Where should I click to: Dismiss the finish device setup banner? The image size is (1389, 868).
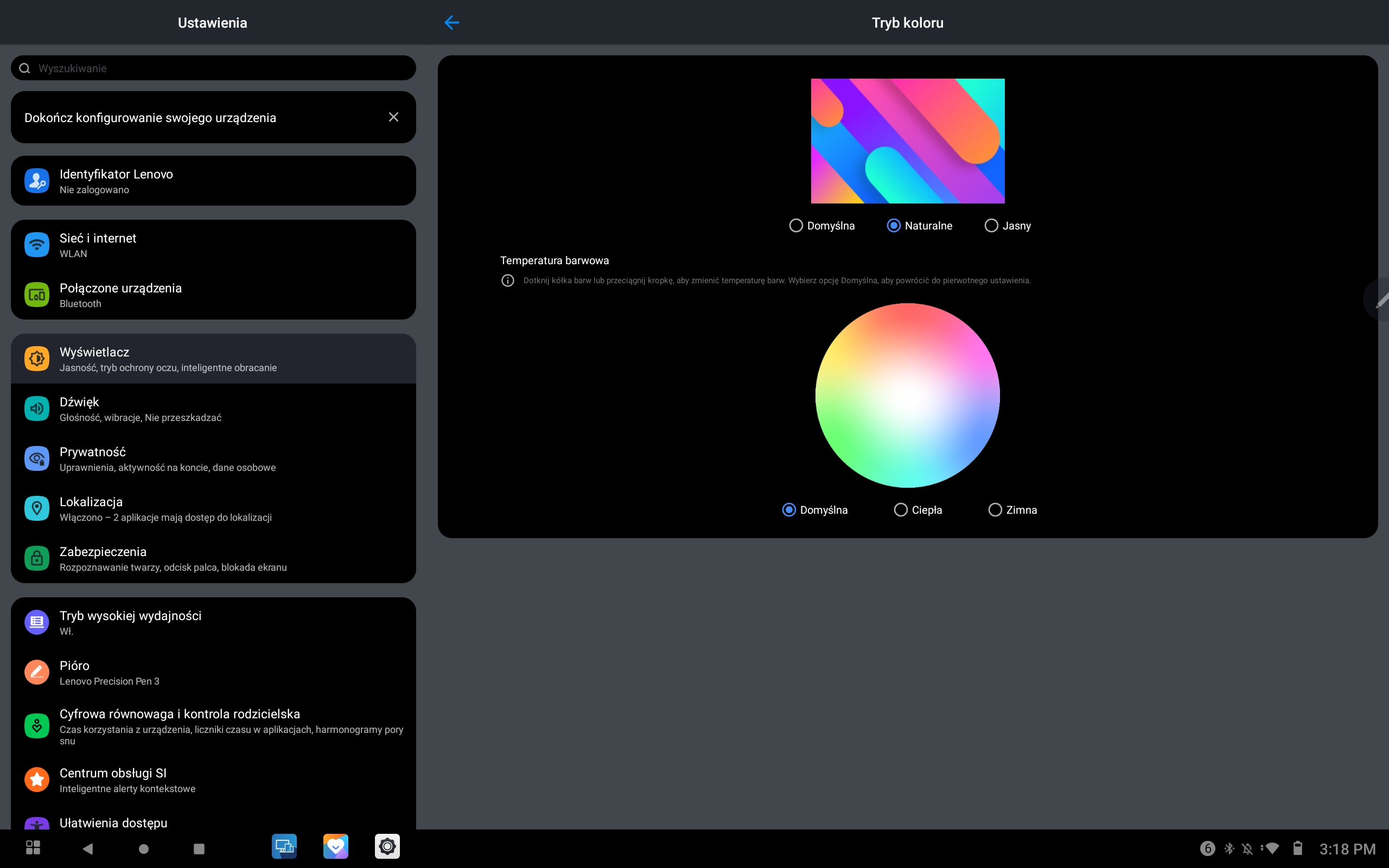[393, 117]
